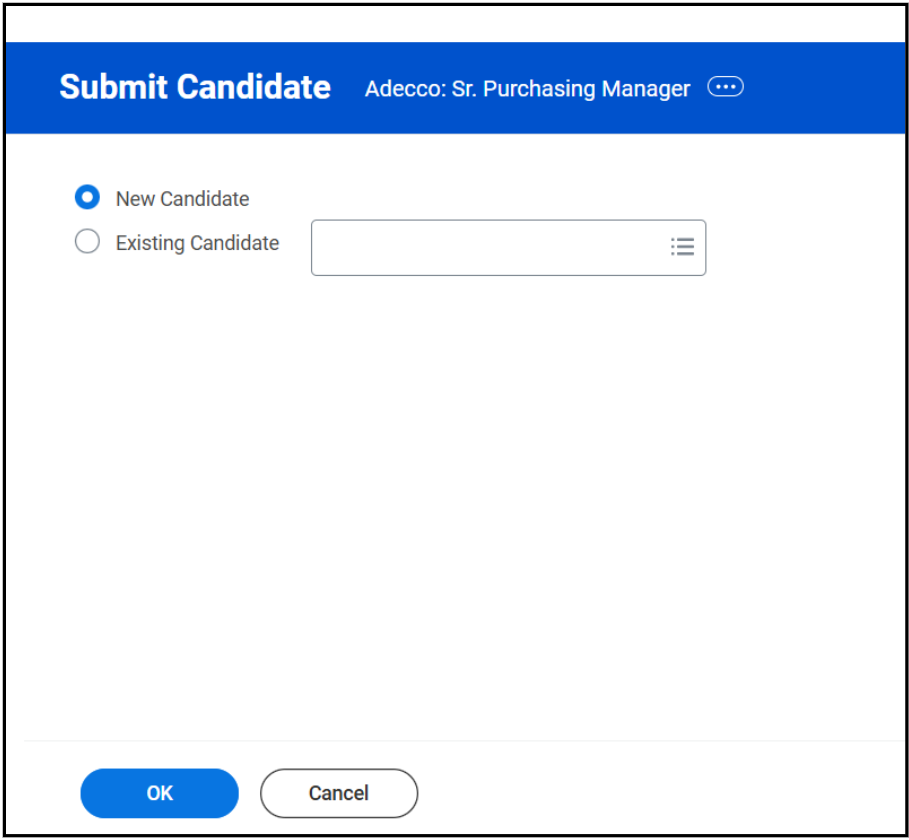909x840 pixels.
Task: Choose the Existing Candidate radio option
Action: point(88,242)
